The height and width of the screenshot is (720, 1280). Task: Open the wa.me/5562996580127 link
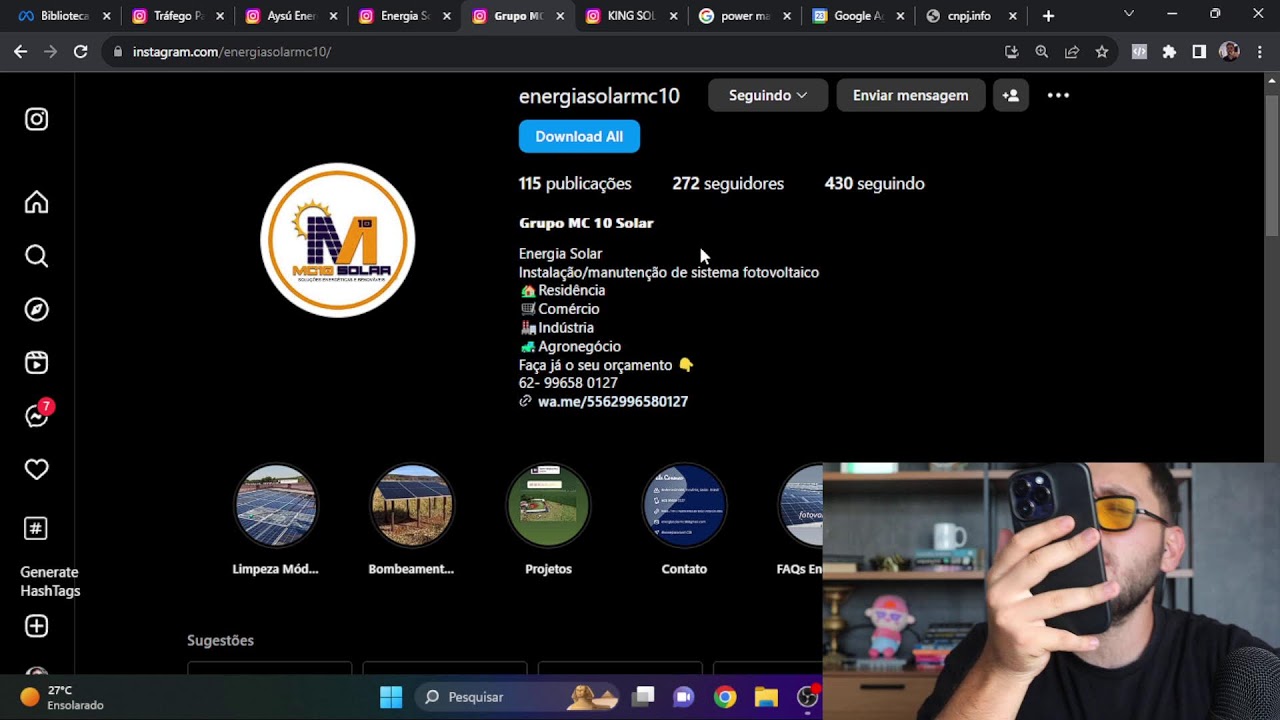[x=613, y=401]
